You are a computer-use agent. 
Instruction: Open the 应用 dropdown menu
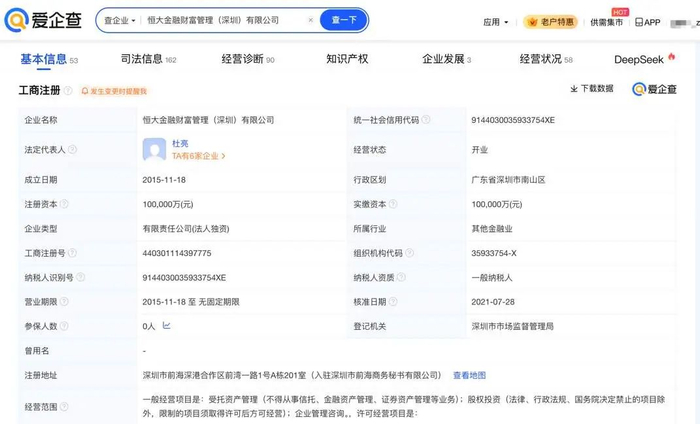point(496,22)
